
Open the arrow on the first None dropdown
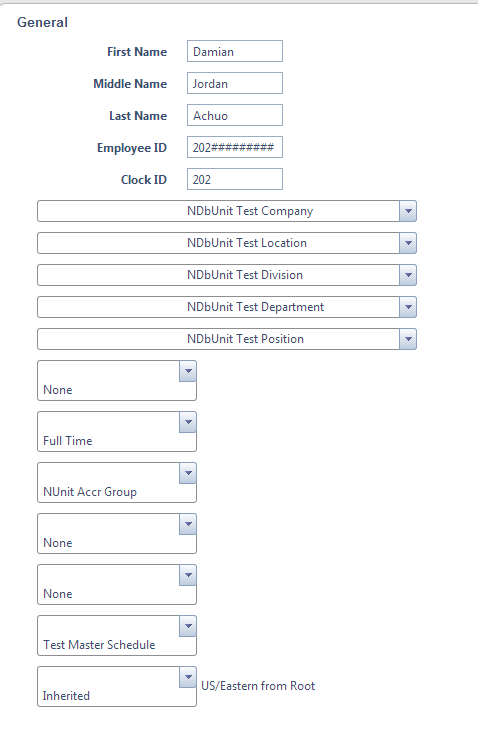[x=188, y=371]
